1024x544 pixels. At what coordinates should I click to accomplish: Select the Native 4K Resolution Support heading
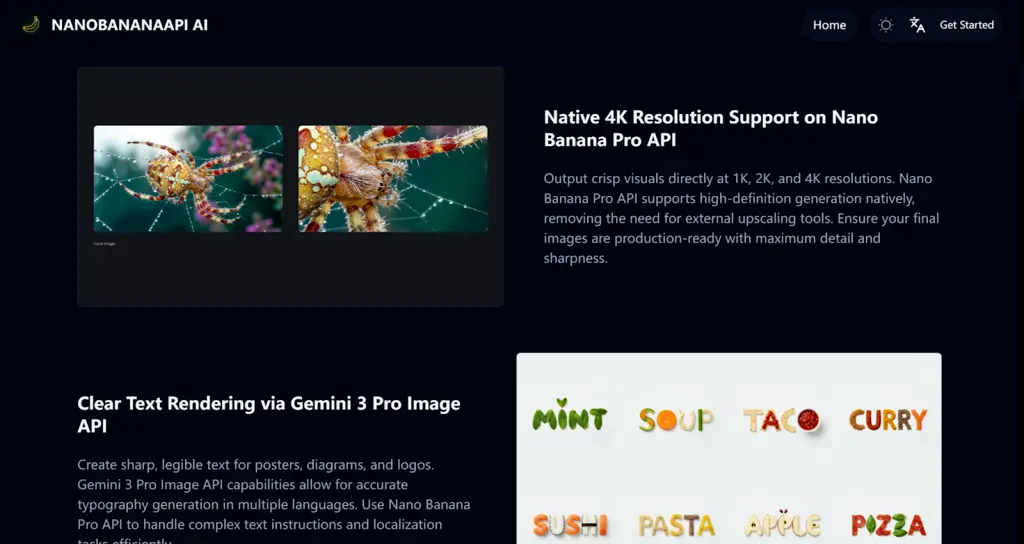point(711,128)
